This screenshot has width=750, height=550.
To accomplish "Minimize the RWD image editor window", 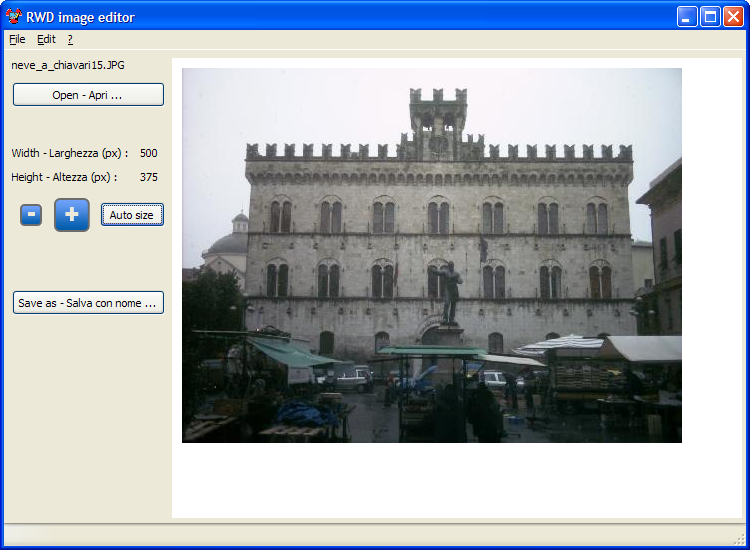I will (687, 17).
